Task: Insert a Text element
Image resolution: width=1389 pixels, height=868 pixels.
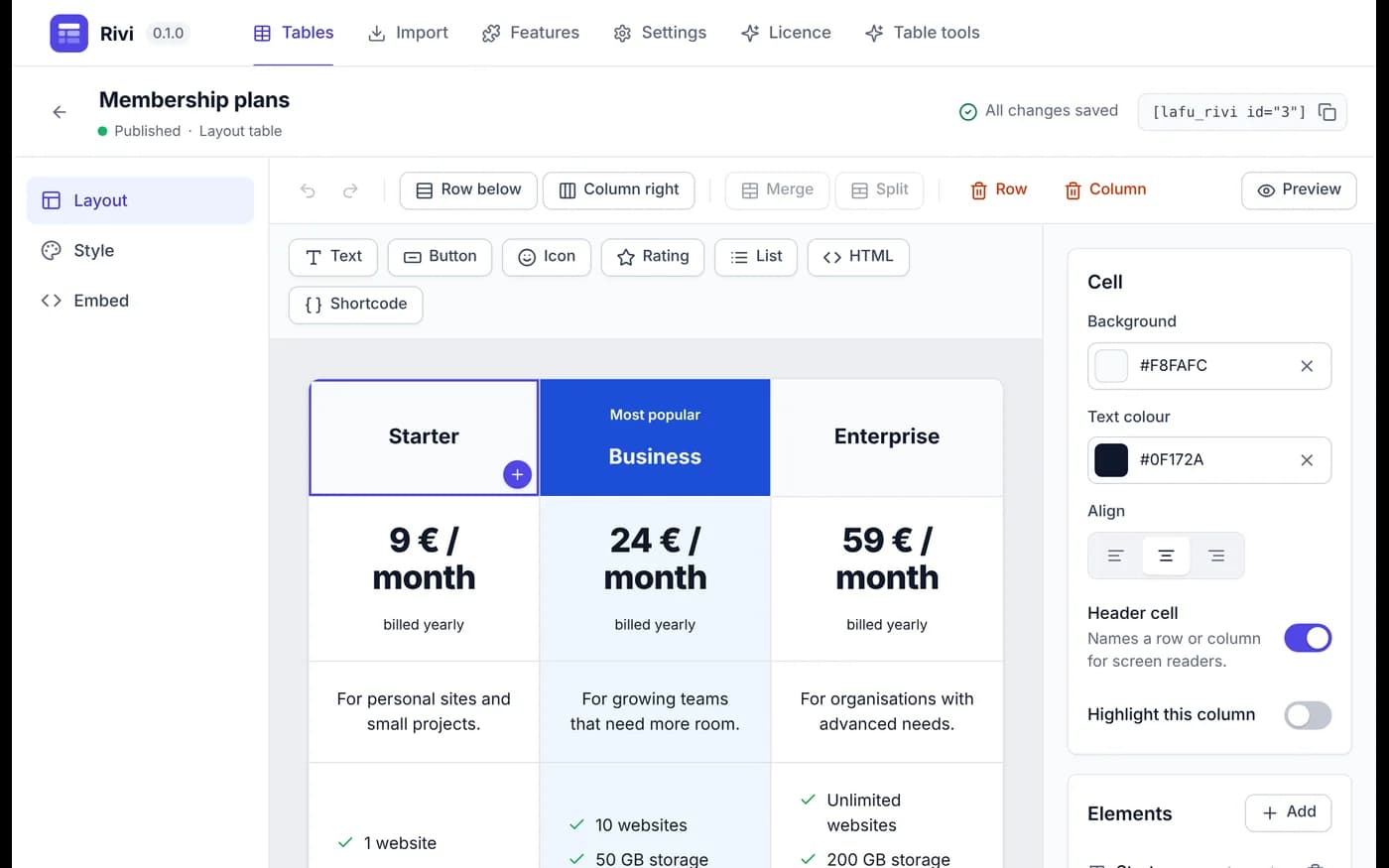Action: pyautogui.click(x=333, y=257)
